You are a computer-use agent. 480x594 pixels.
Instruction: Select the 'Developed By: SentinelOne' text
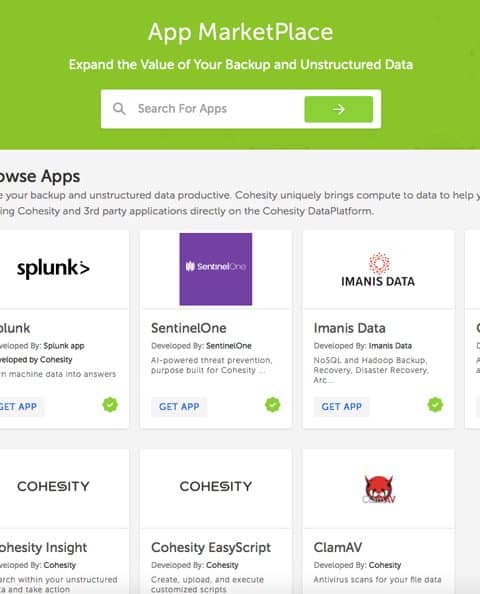201,346
